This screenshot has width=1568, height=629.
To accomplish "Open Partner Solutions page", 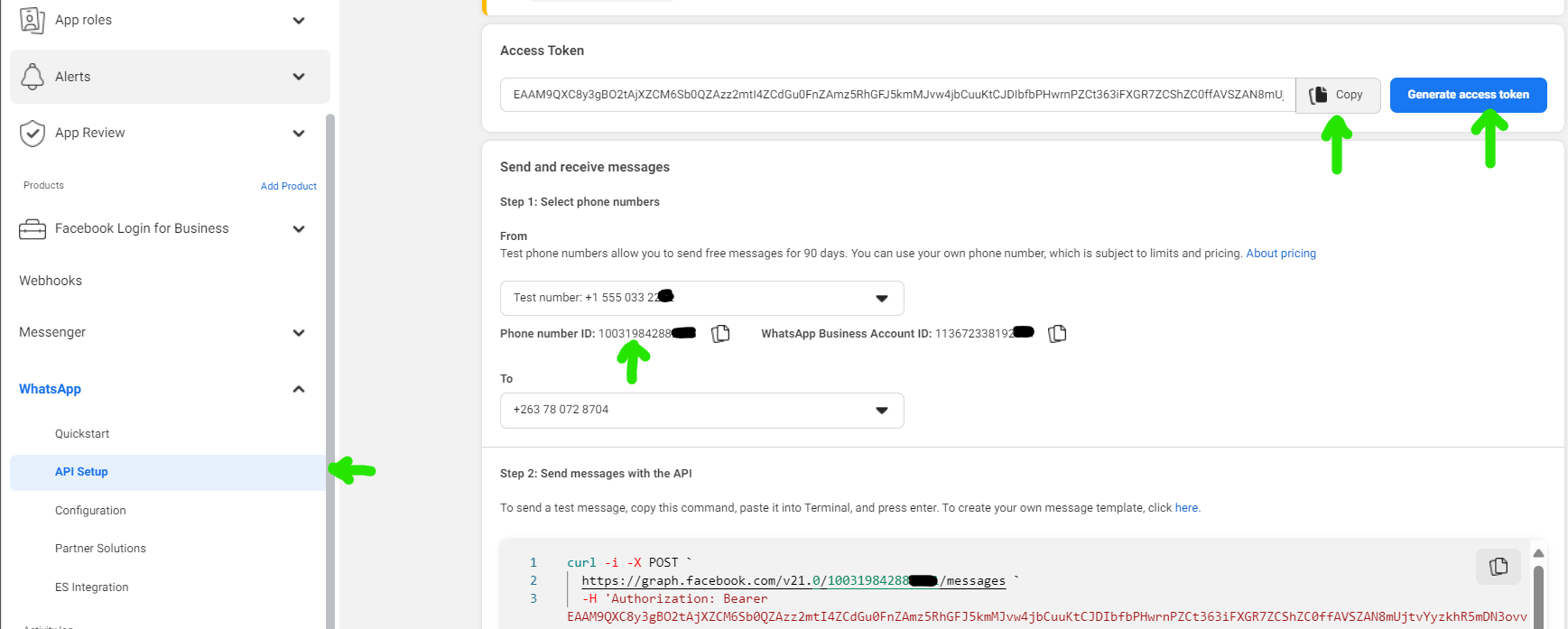I will 100,549.
